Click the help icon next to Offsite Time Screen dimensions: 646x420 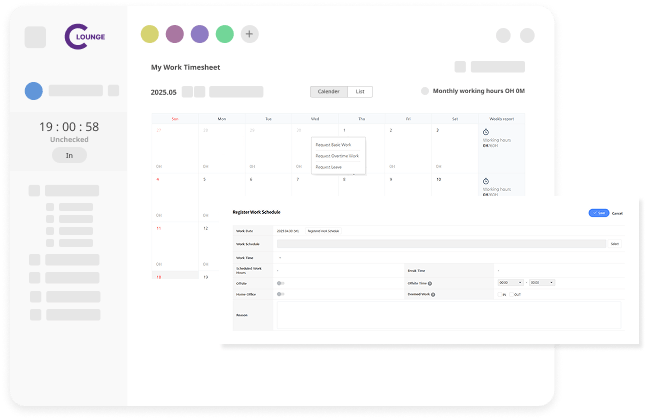(x=430, y=284)
